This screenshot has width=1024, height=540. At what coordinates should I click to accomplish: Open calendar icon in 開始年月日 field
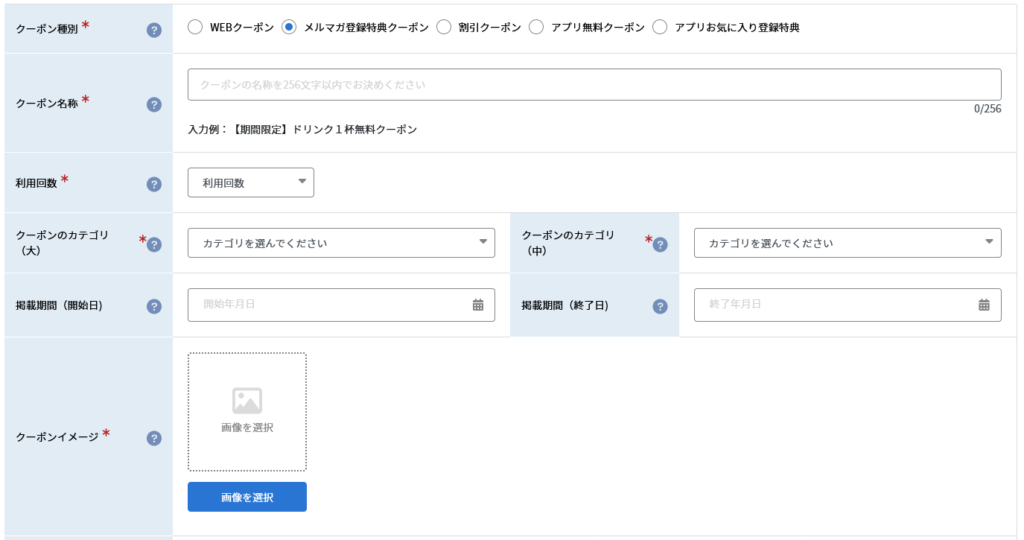pos(478,305)
